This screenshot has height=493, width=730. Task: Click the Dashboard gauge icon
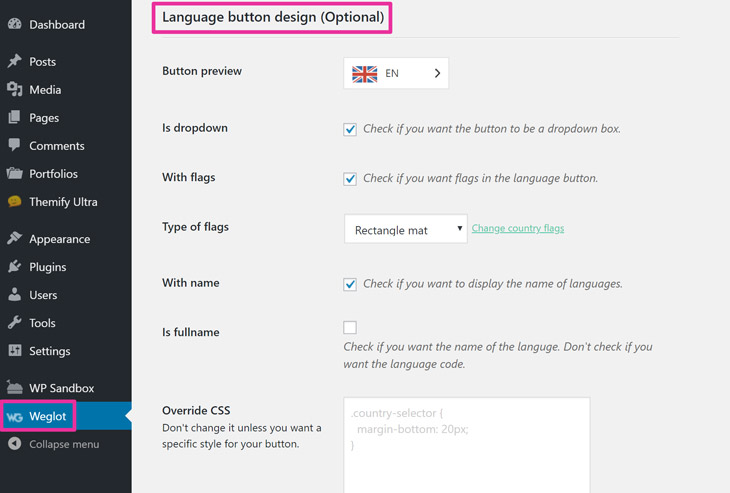14,24
